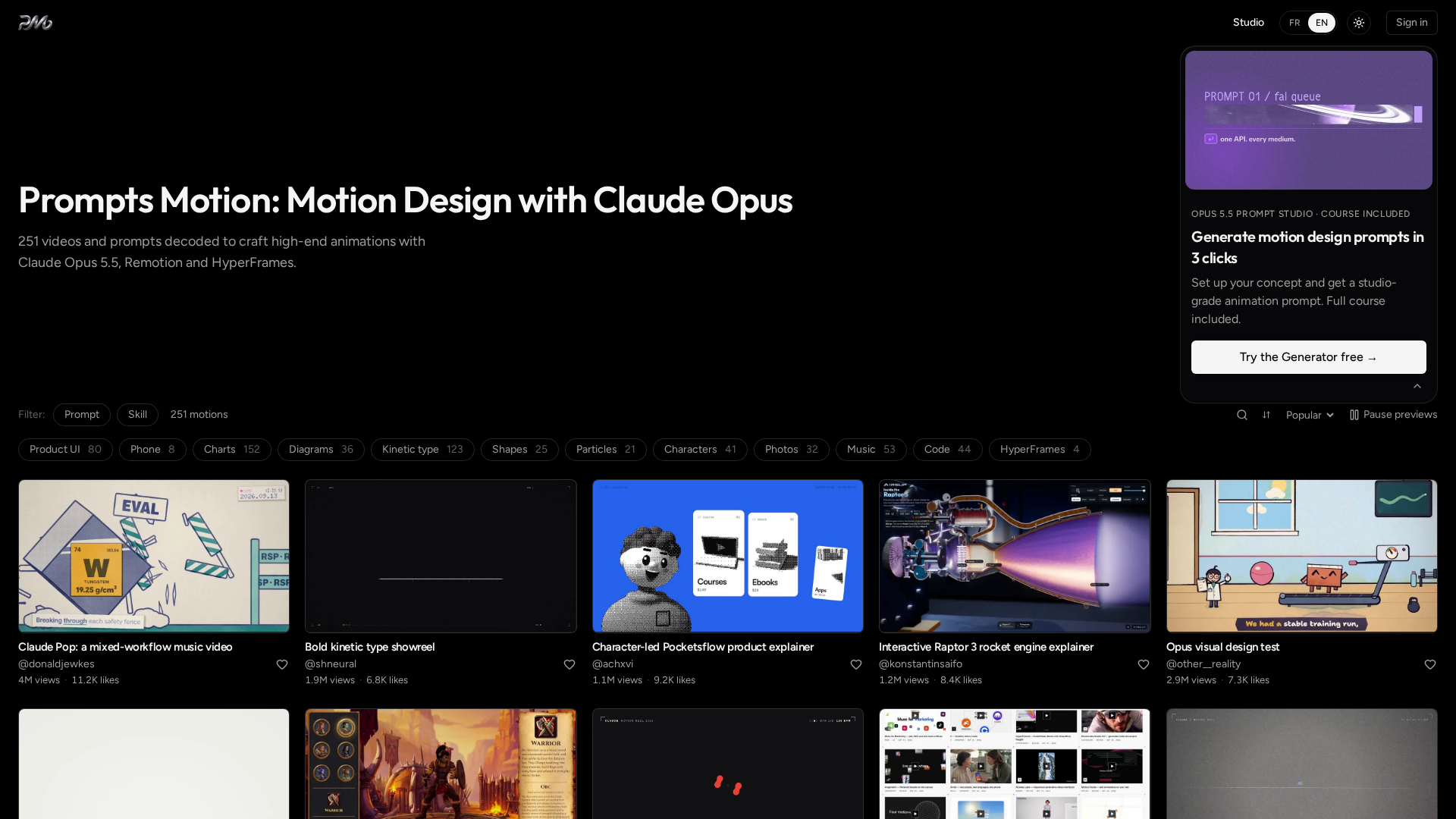Open the Warrior game character thumbnail
The image size is (1456, 819).
click(441, 764)
